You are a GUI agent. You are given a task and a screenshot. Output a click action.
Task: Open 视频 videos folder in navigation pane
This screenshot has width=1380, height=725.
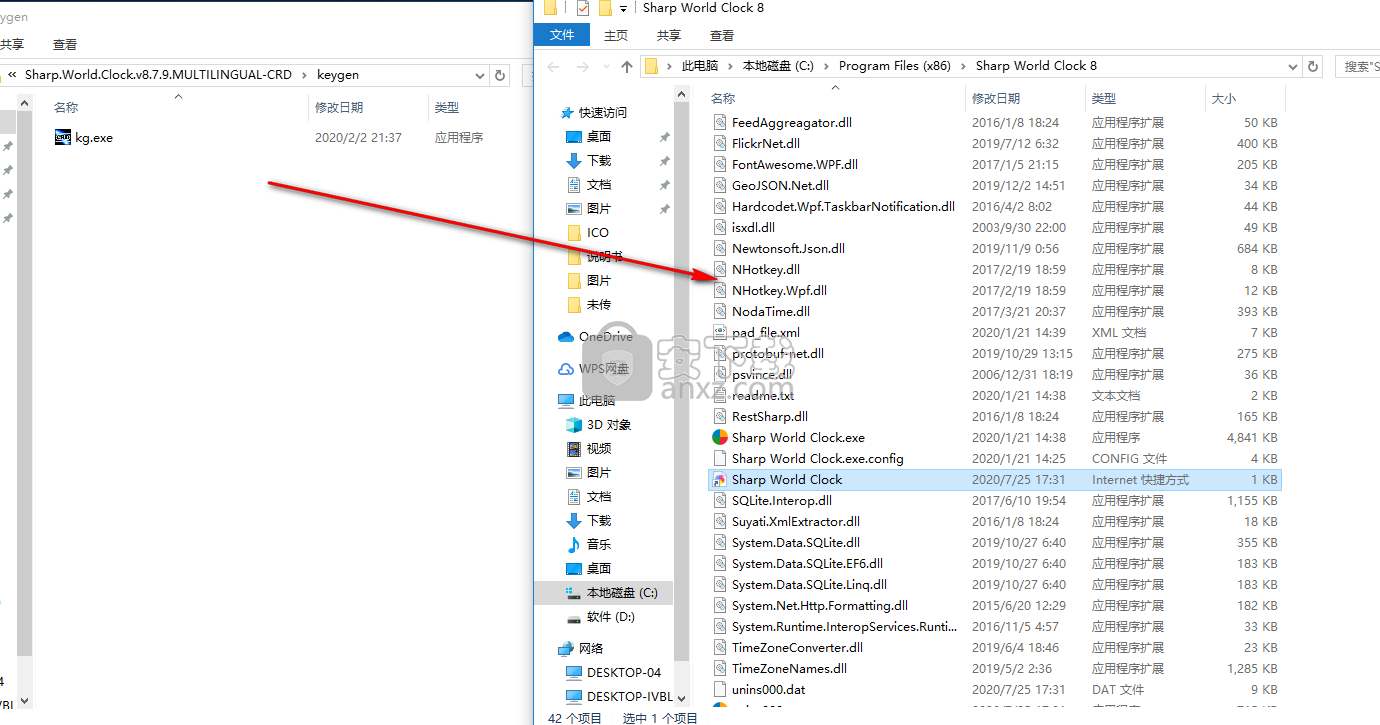click(x=588, y=449)
